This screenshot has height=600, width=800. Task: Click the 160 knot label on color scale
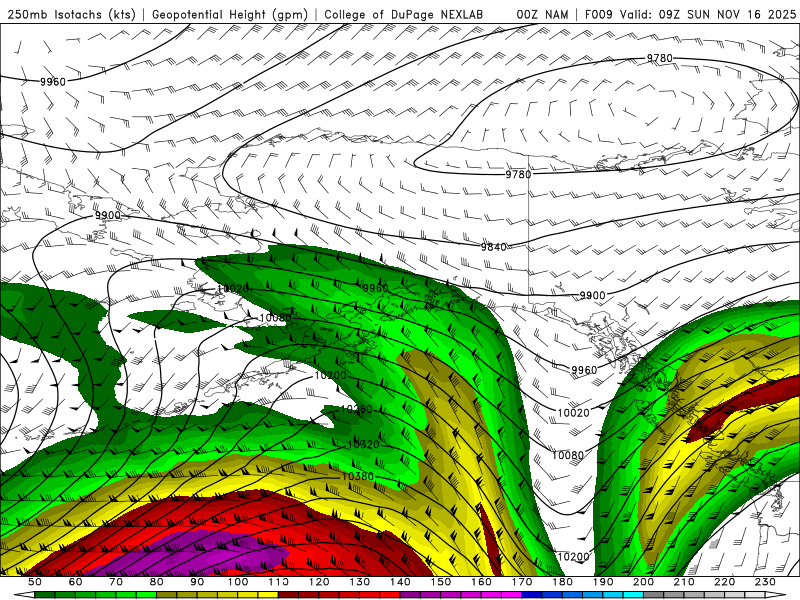[481, 582]
